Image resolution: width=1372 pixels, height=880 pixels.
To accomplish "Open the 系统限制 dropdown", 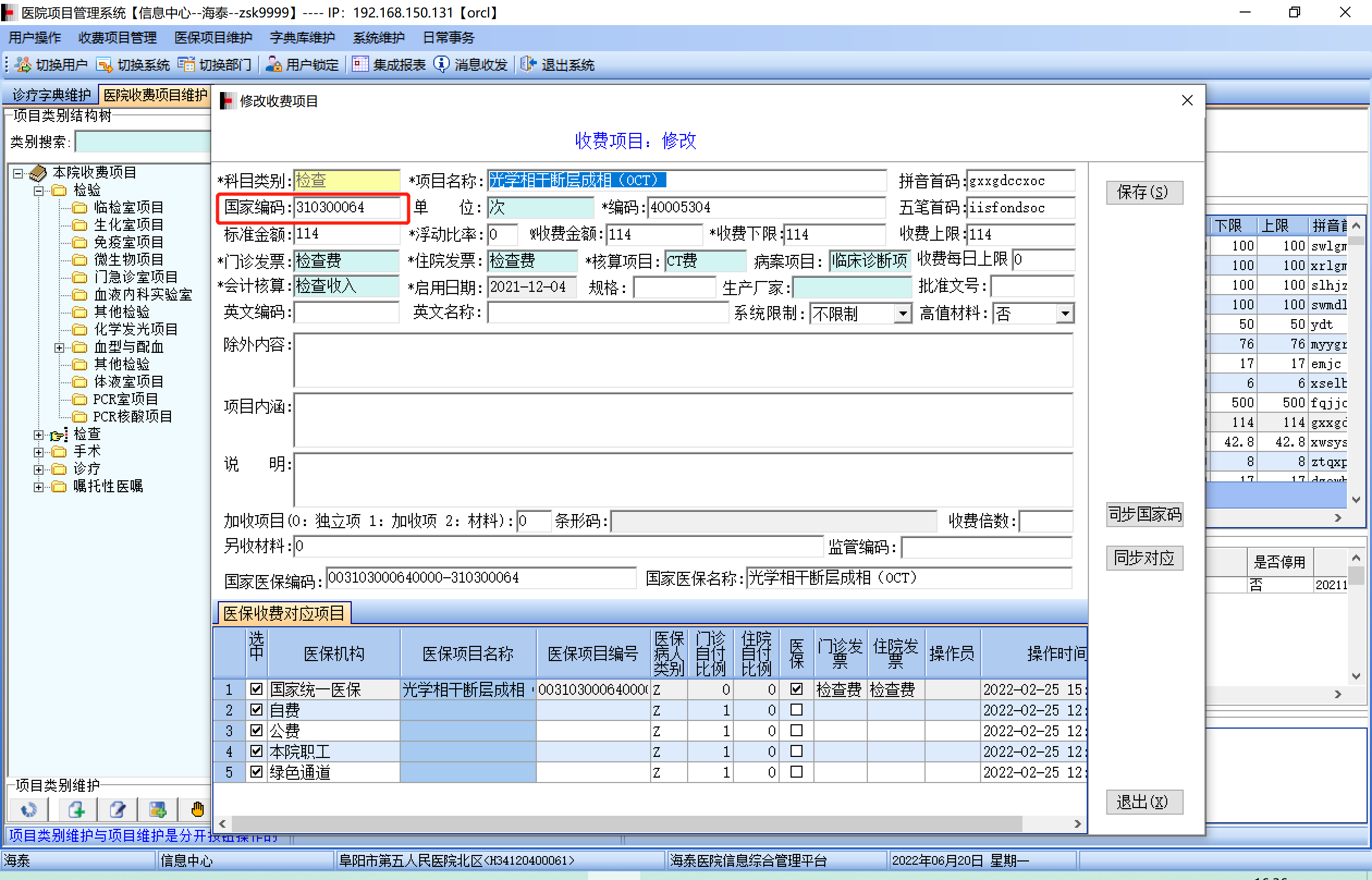I will tap(903, 314).
